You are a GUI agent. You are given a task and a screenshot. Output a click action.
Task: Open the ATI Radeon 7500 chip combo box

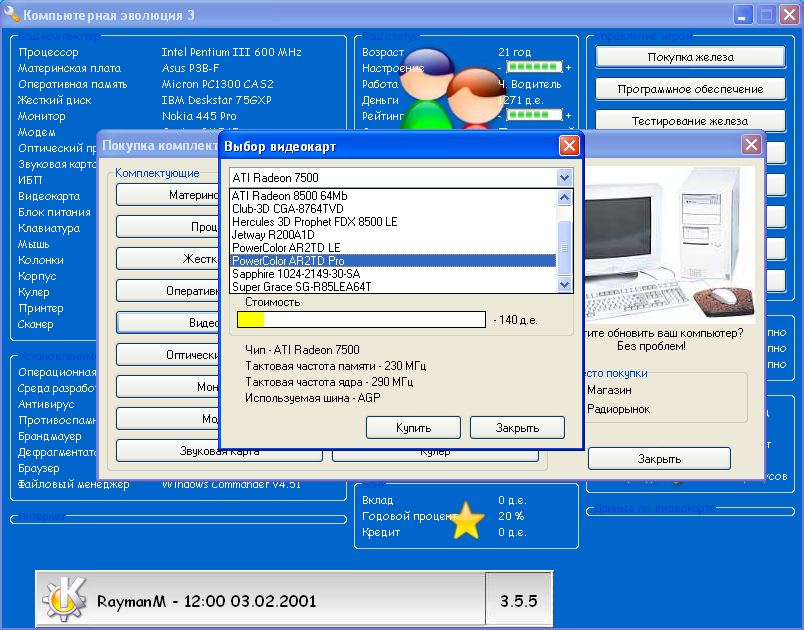[400, 178]
